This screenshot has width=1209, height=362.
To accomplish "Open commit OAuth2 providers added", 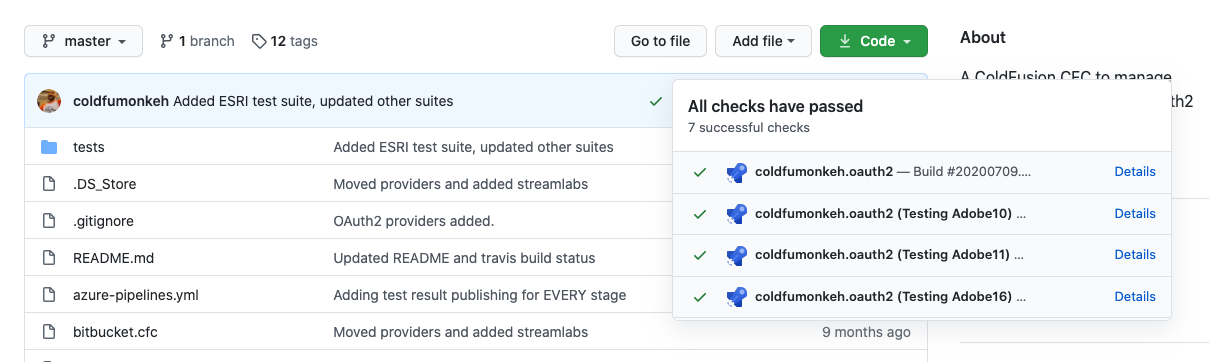I will (x=414, y=221).
